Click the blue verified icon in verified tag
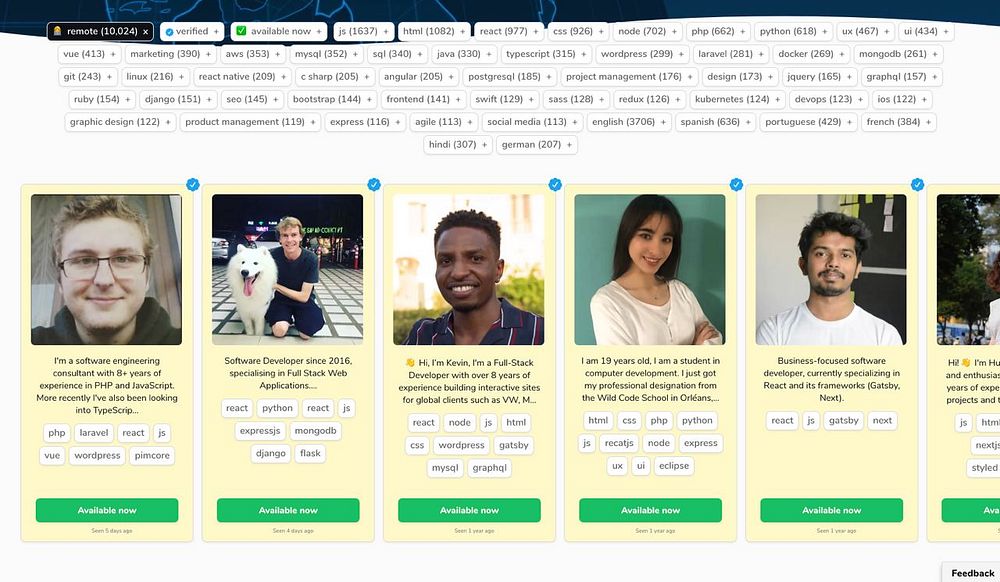This screenshot has height=582, width=1000. [169, 32]
